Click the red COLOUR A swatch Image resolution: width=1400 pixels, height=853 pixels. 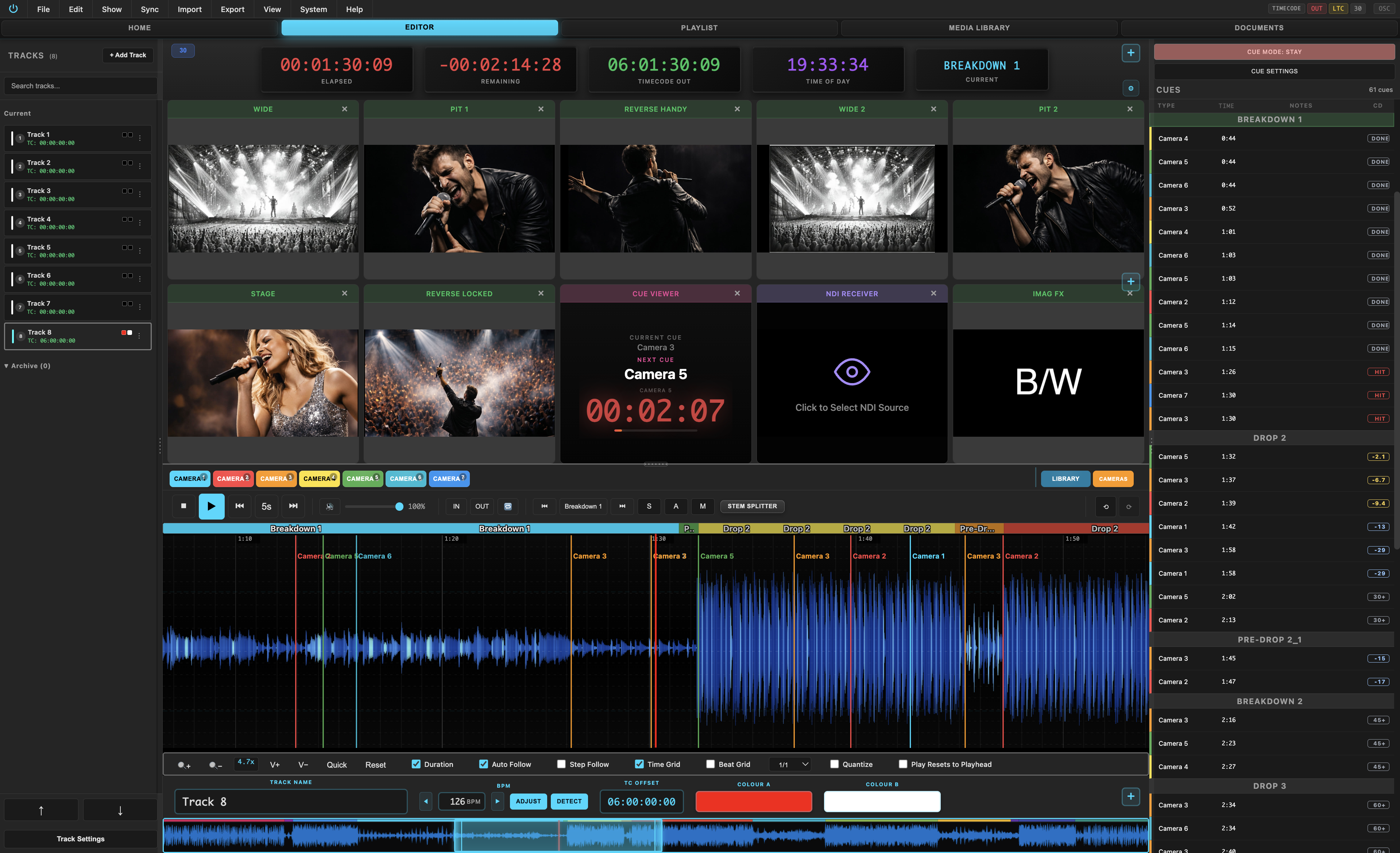click(753, 801)
